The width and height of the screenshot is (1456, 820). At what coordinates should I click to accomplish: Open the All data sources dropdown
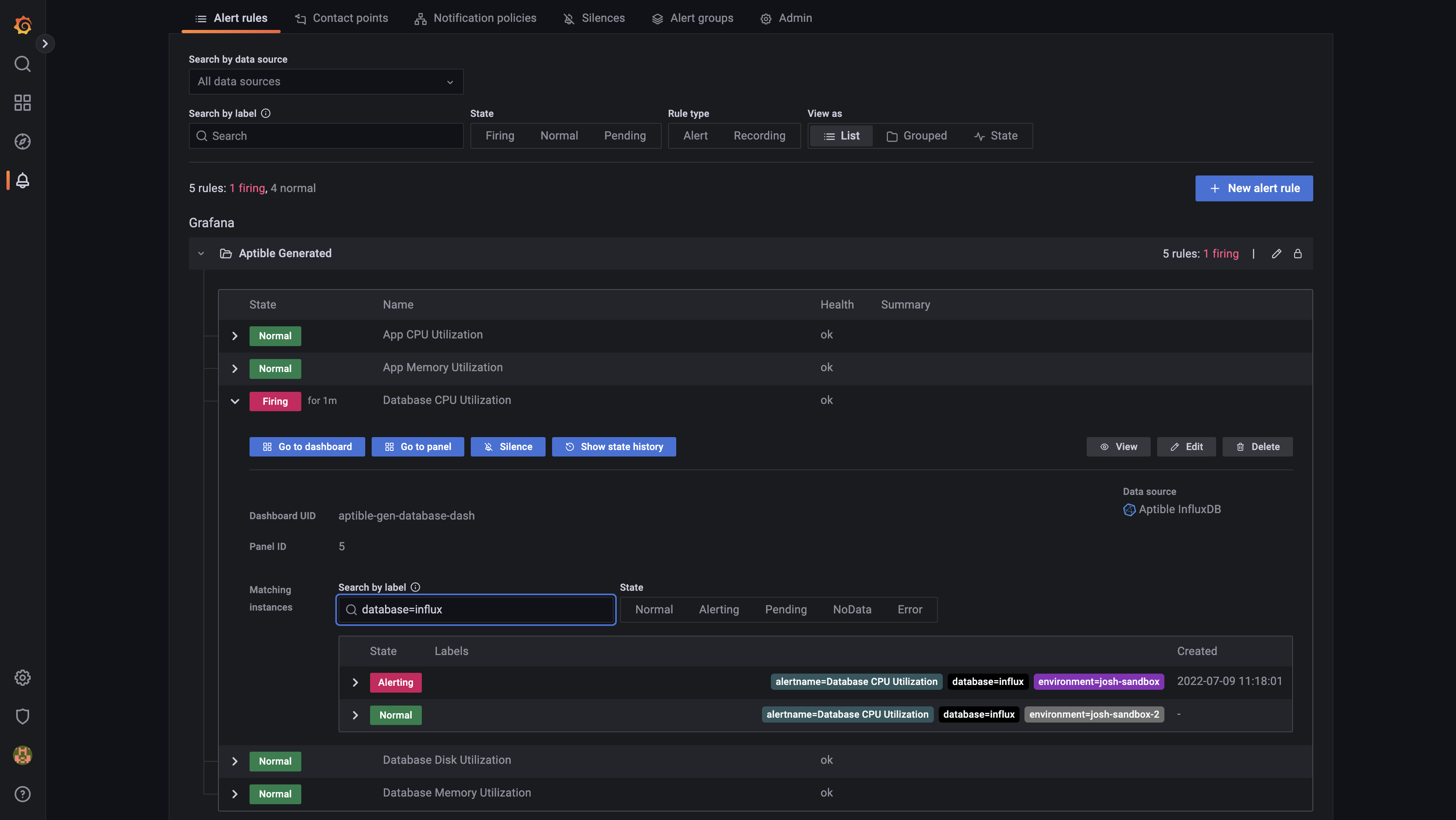(326, 81)
